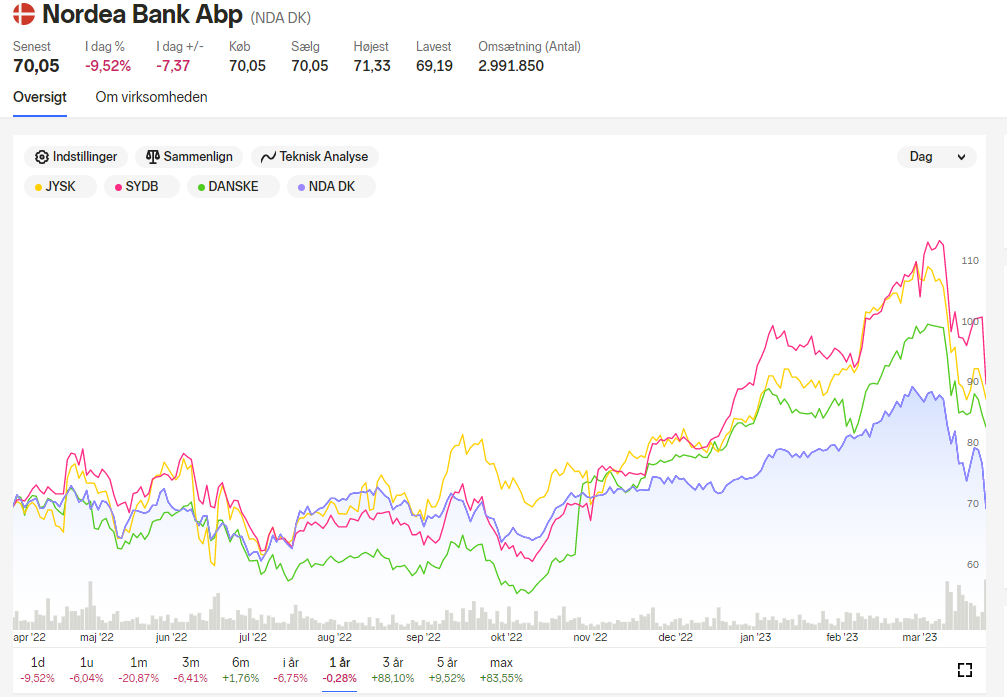Toggle the NDA DK purple series

[x=331, y=186]
